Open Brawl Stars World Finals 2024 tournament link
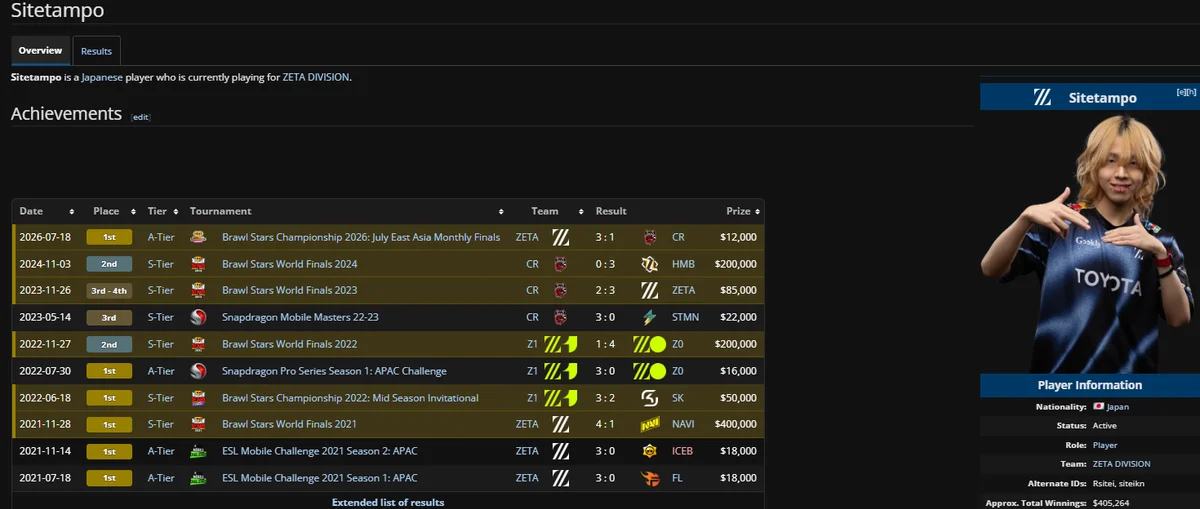The image size is (1200, 509). coord(289,264)
